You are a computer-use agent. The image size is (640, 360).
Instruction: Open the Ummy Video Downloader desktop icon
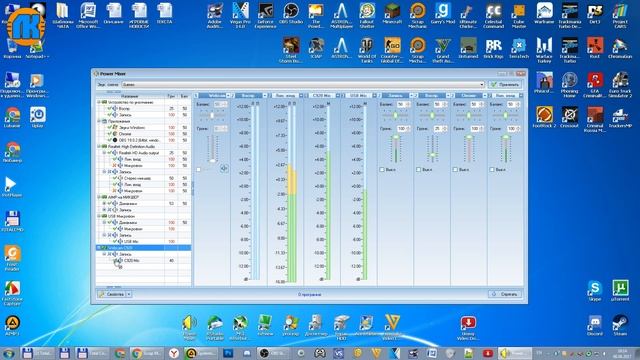[x=468, y=328]
